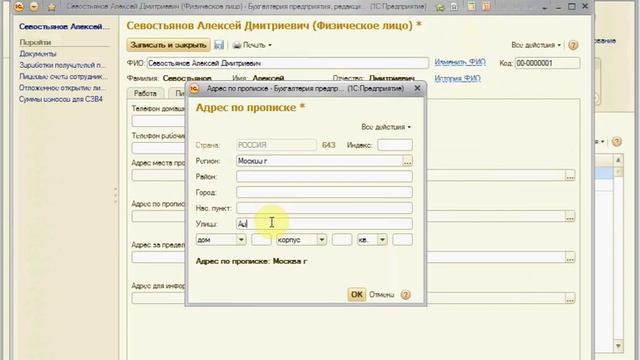Click Отмена to cancel the address dialog
The image size is (640, 360).
pyautogui.click(x=382, y=295)
